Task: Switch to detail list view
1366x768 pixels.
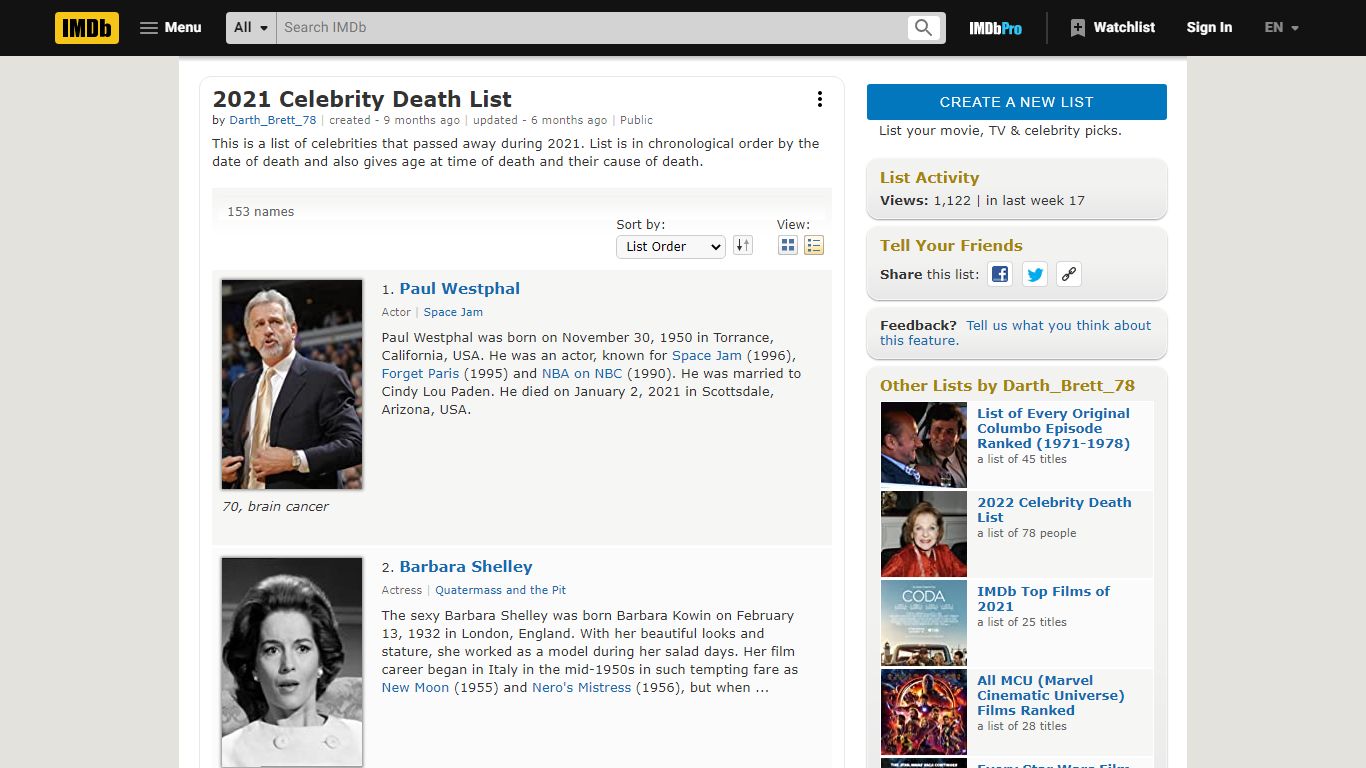Action: click(x=814, y=245)
